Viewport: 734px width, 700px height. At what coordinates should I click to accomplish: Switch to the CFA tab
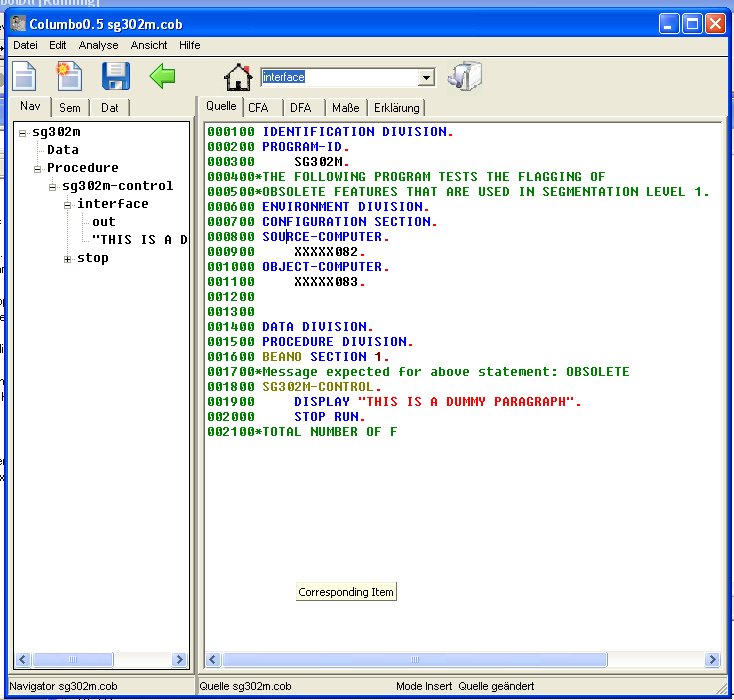(258, 108)
